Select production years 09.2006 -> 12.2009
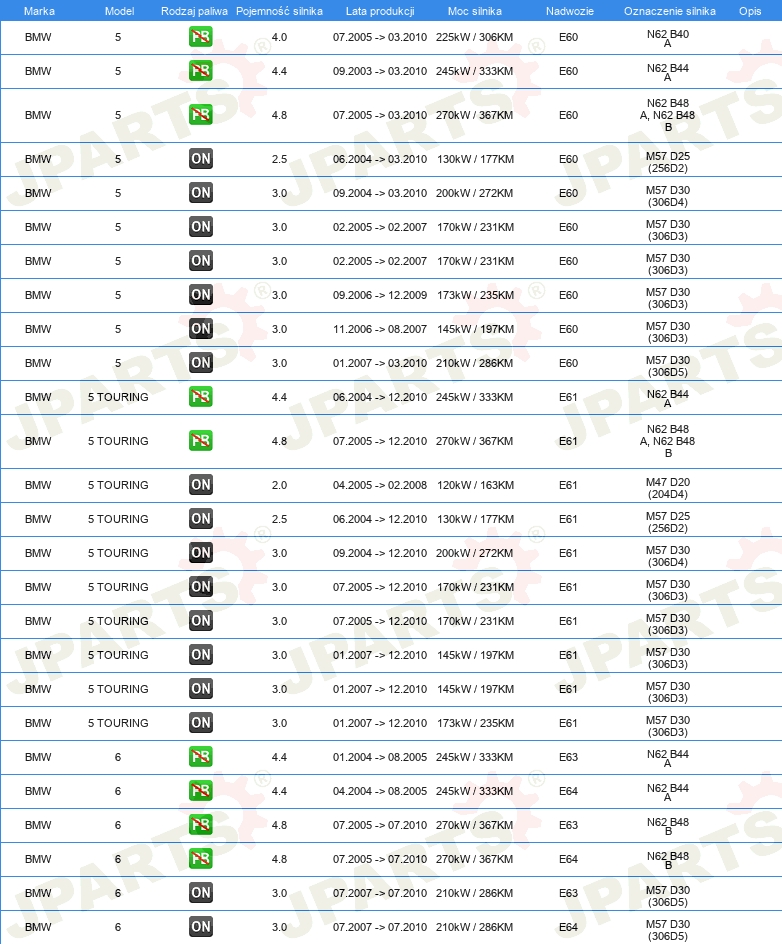 point(380,295)
